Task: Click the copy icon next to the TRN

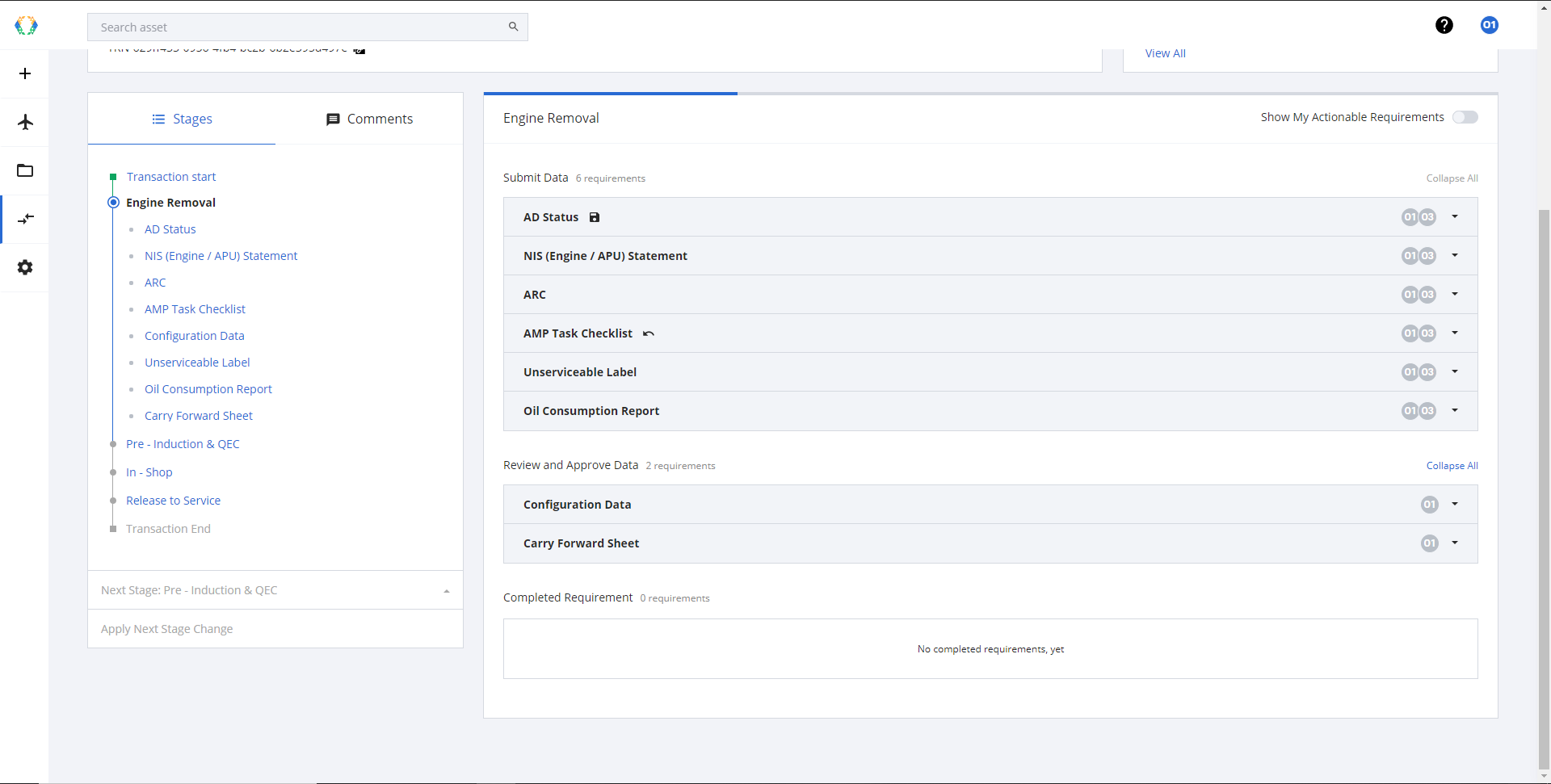Action: [359, 50]
